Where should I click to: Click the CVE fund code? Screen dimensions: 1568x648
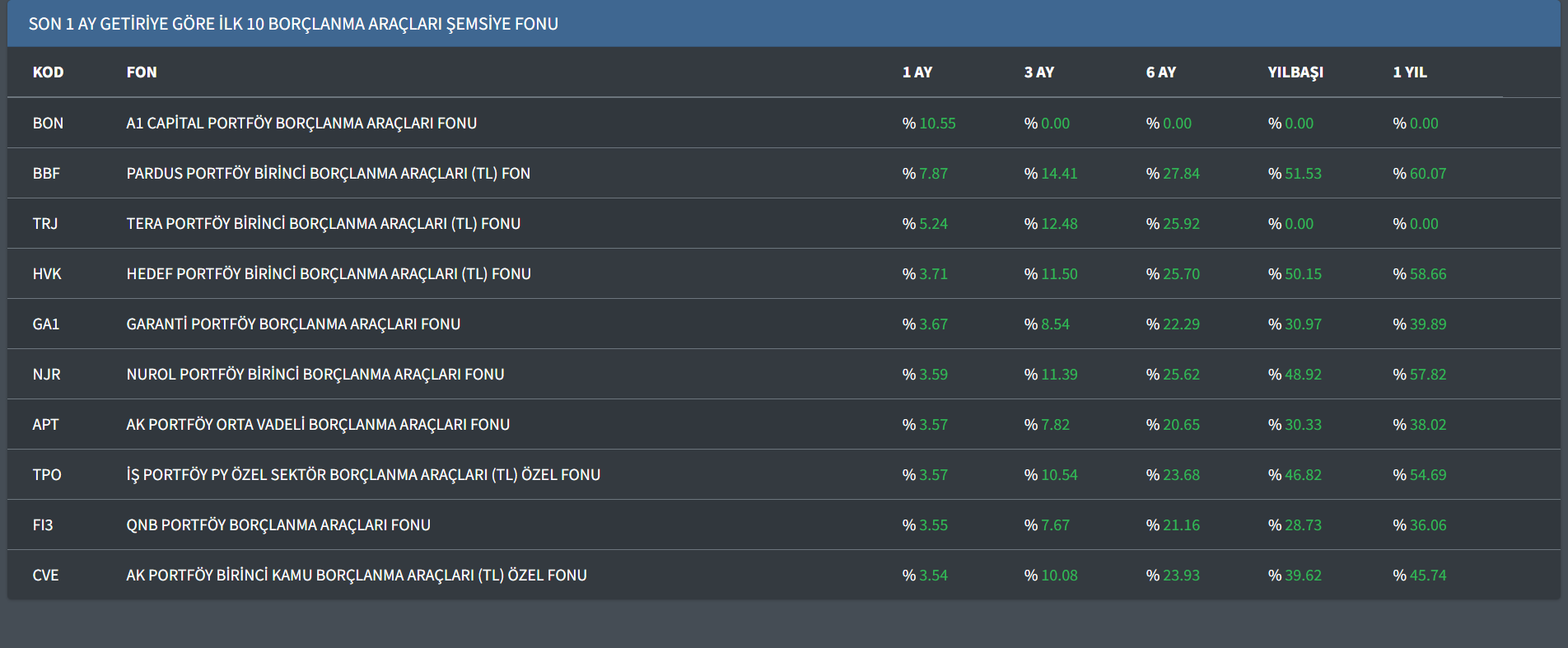[x=45, y=576]
